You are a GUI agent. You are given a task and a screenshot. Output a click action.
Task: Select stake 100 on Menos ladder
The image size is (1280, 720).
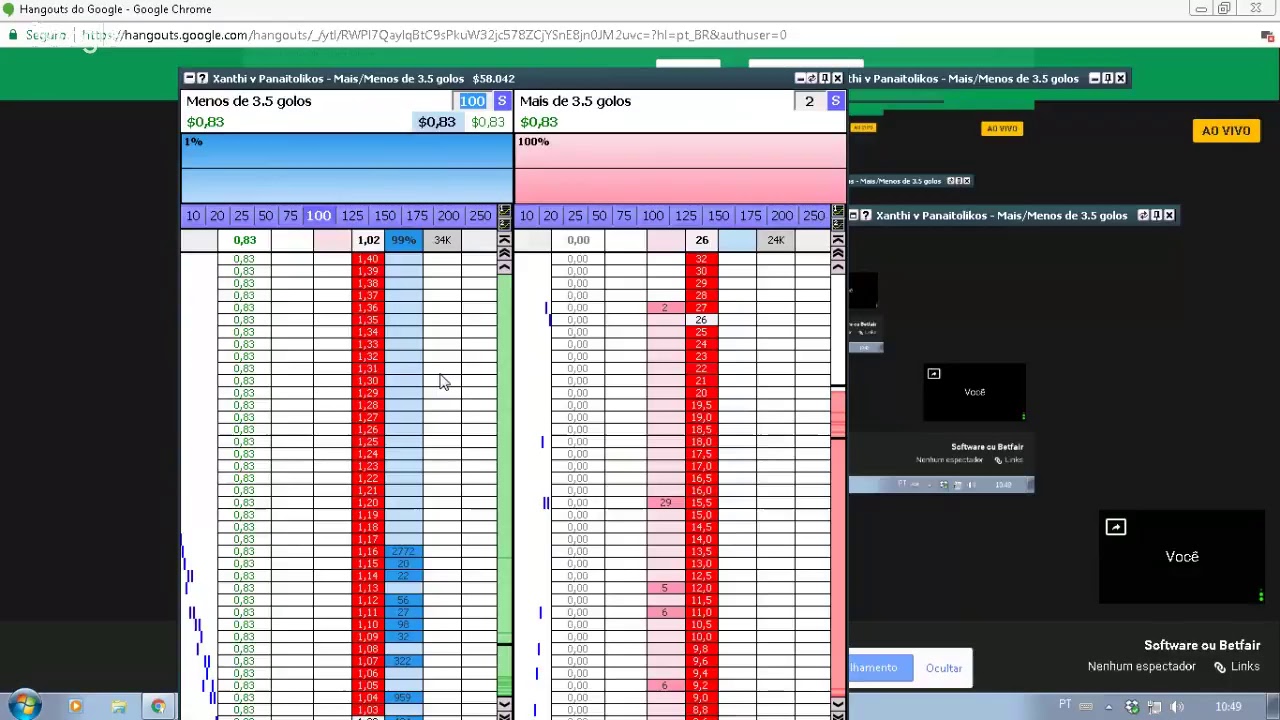(319, 216)
